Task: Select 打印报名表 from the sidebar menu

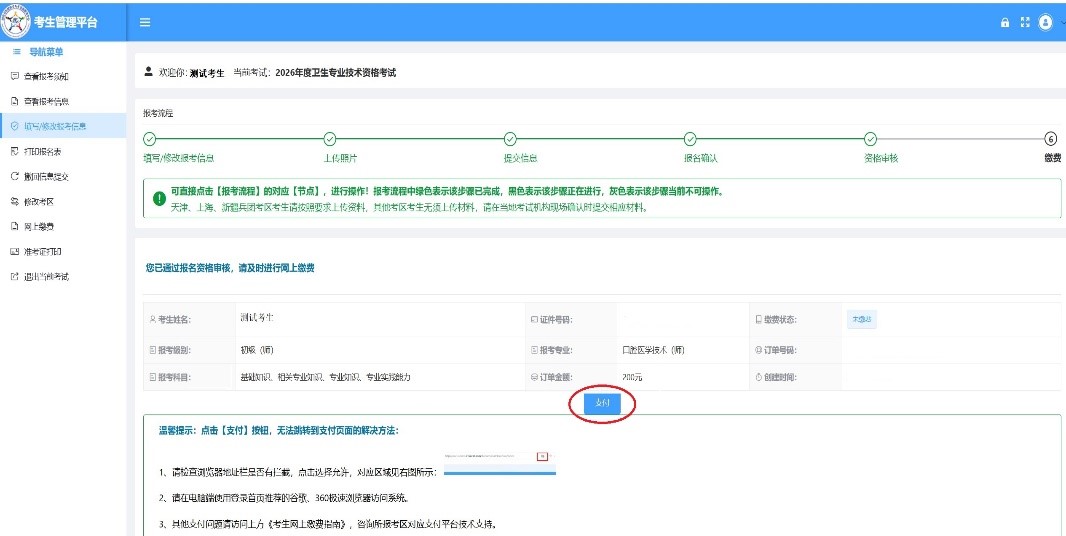Action: click(42, 152)
